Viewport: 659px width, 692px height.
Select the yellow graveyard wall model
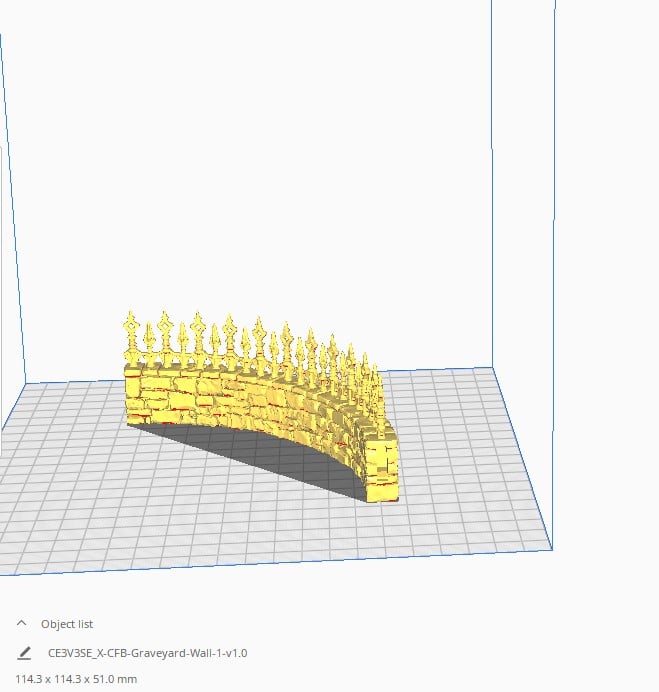click(x=260, y=406)
